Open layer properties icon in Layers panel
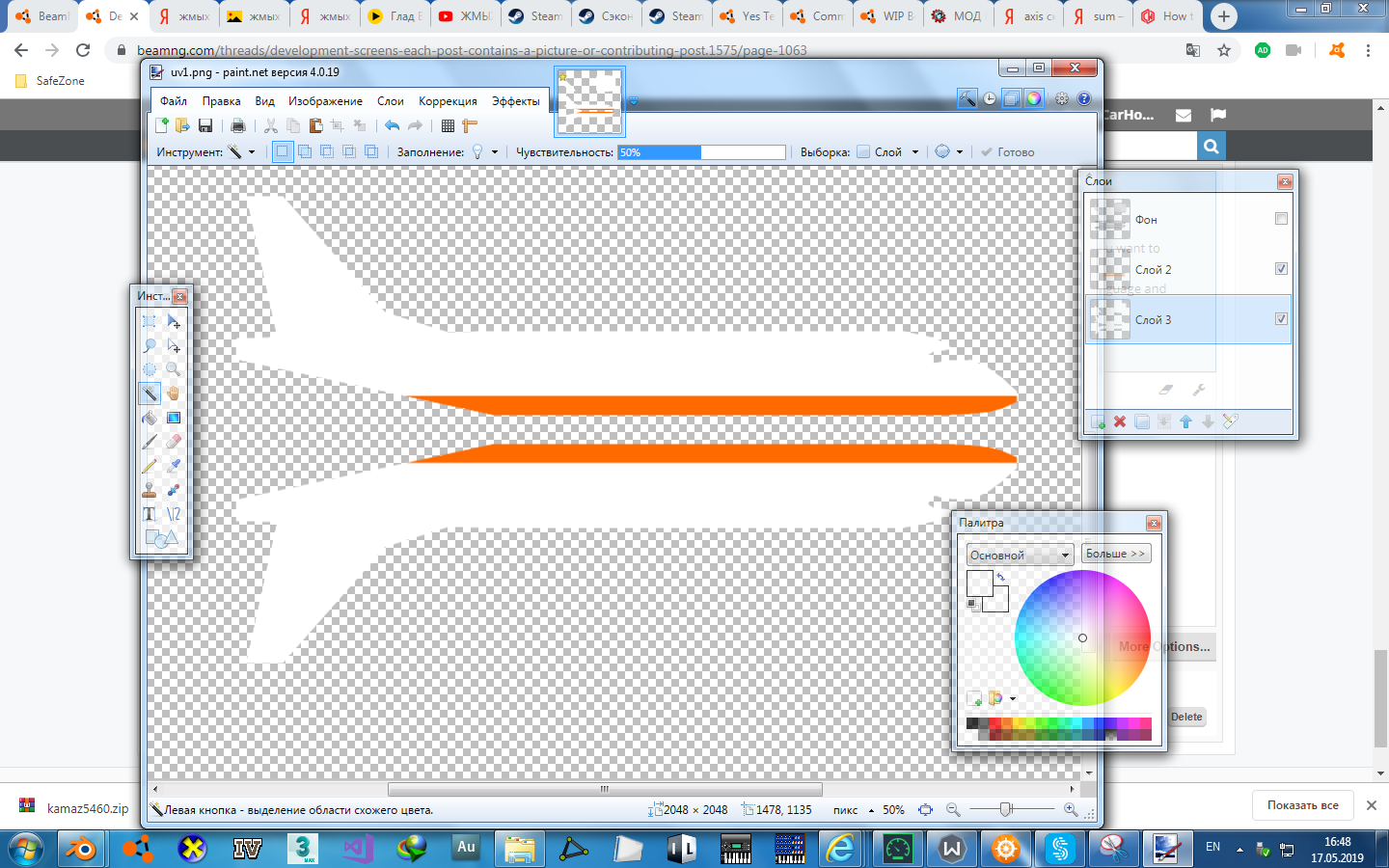 [1231, 421]
